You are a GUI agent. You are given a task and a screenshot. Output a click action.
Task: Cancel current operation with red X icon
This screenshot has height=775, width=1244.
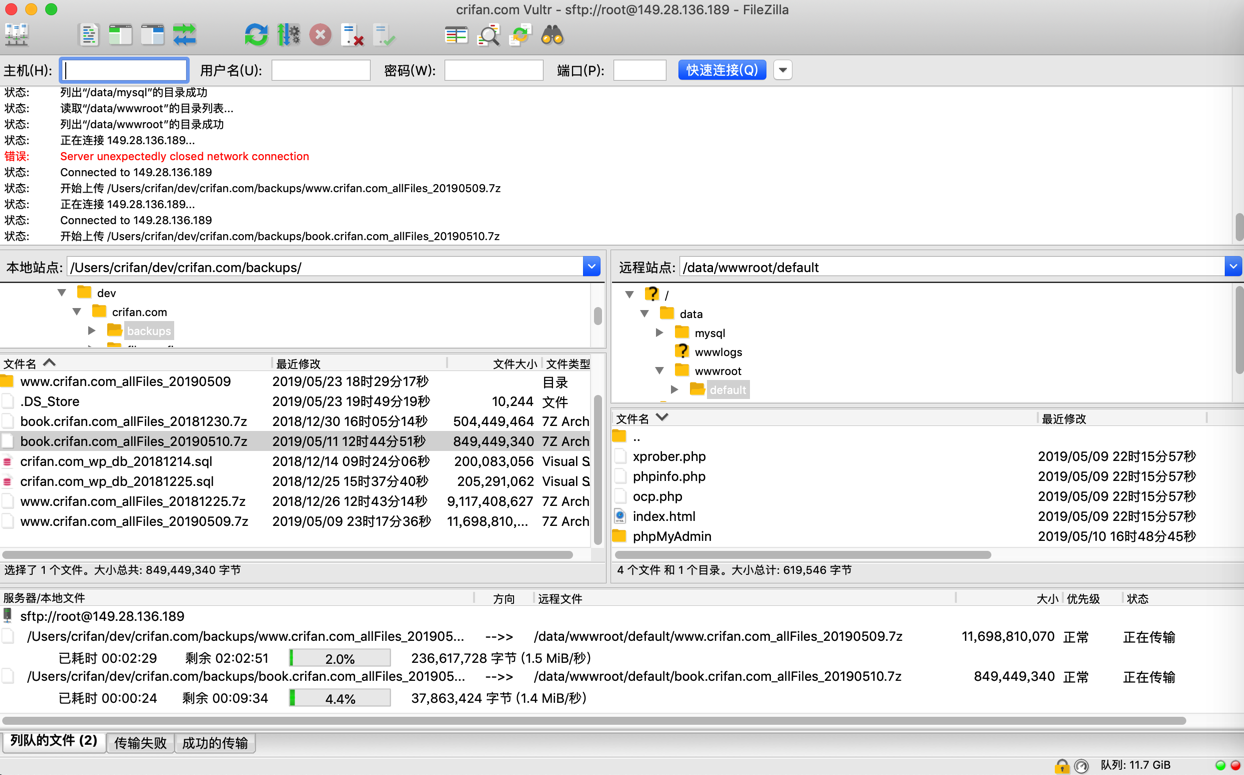coord(320,35)
